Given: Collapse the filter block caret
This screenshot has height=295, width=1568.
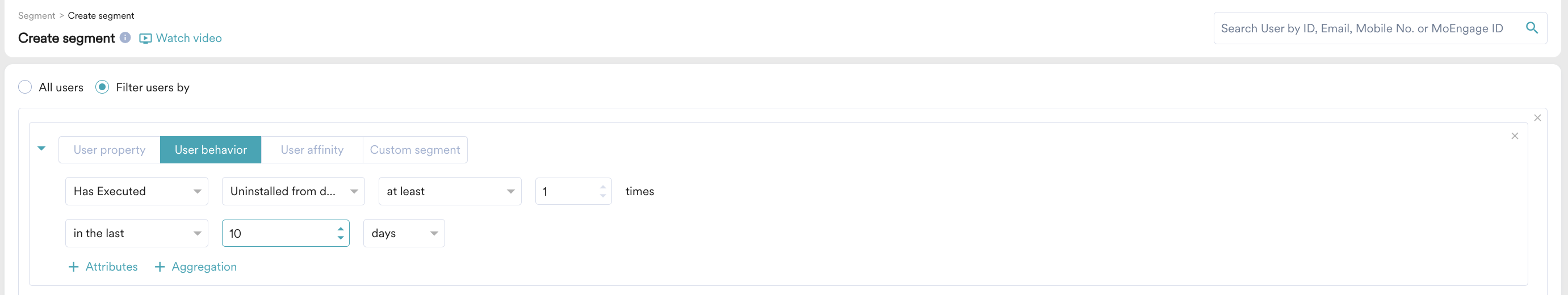Looking at the screenshot, I should coord(41,149).
